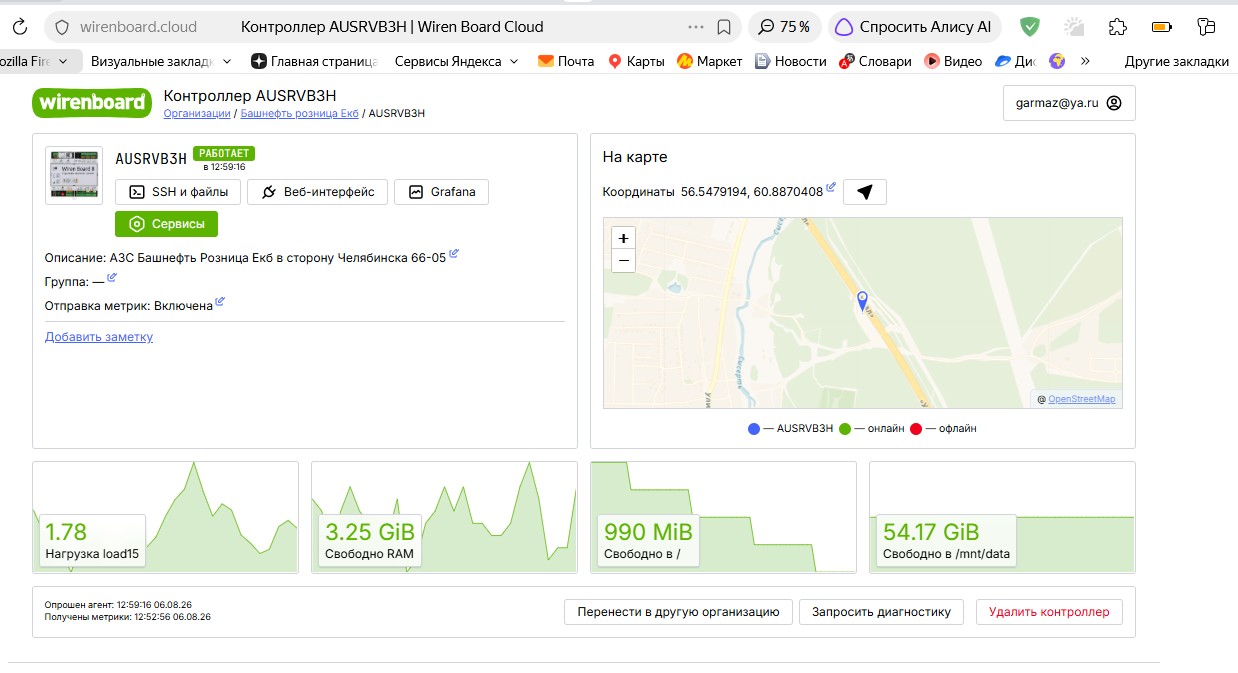
Task: Click the green Сервисы button
Action: pyautogui.click(x=166, y=224)
